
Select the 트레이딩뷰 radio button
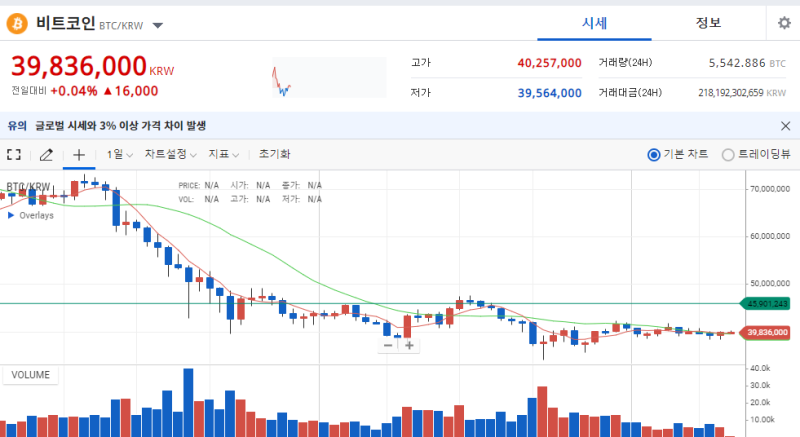pos(728,155)
